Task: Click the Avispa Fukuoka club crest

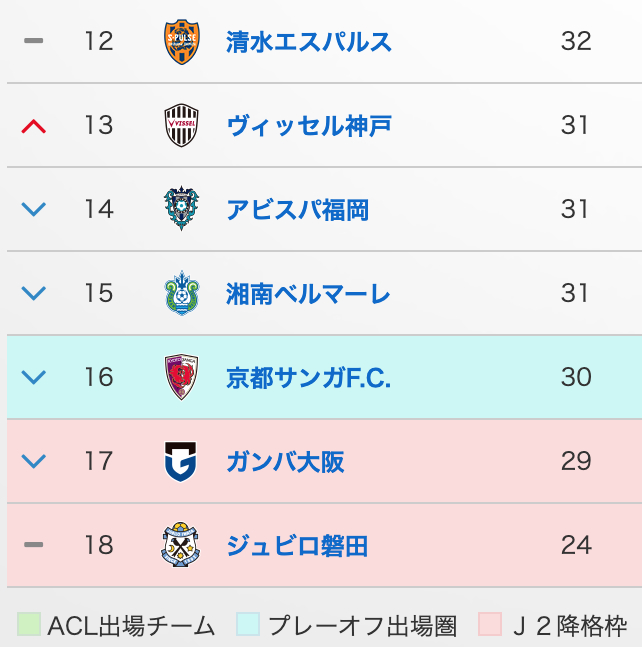Action: pyautogui.click(x=182, y=210)
